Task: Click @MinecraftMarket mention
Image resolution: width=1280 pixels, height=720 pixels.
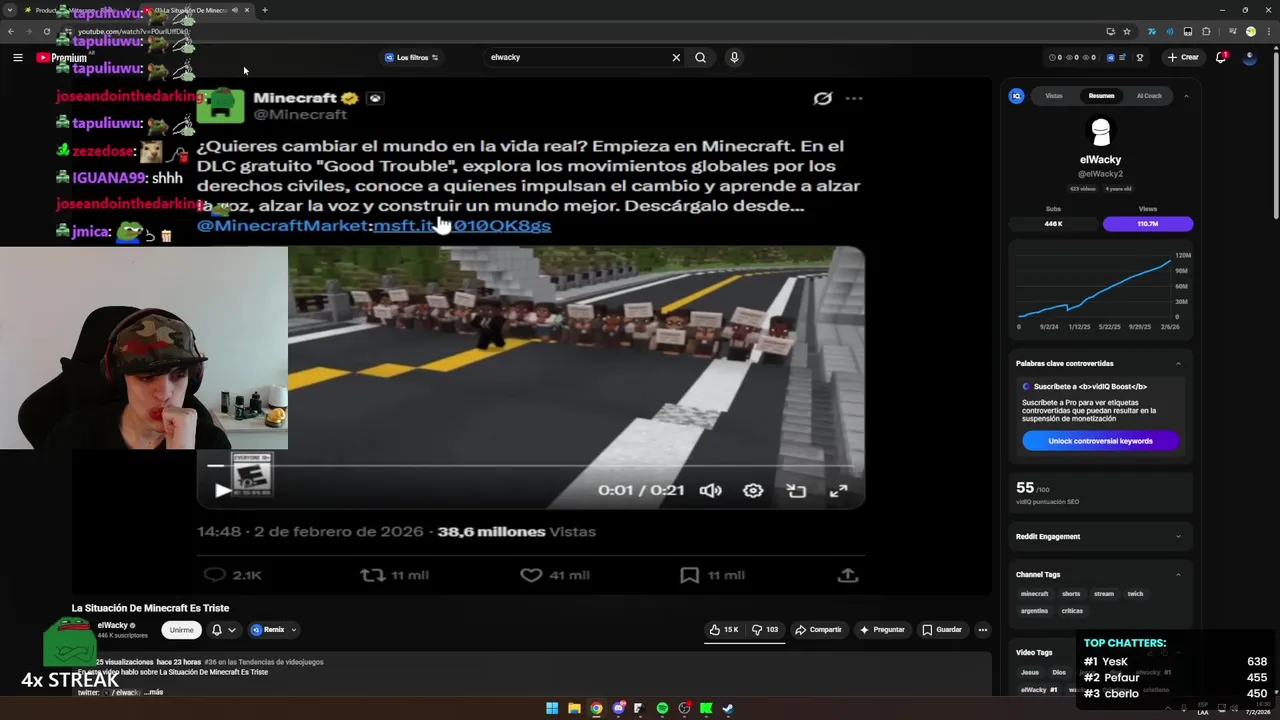Action: [284, 226]
